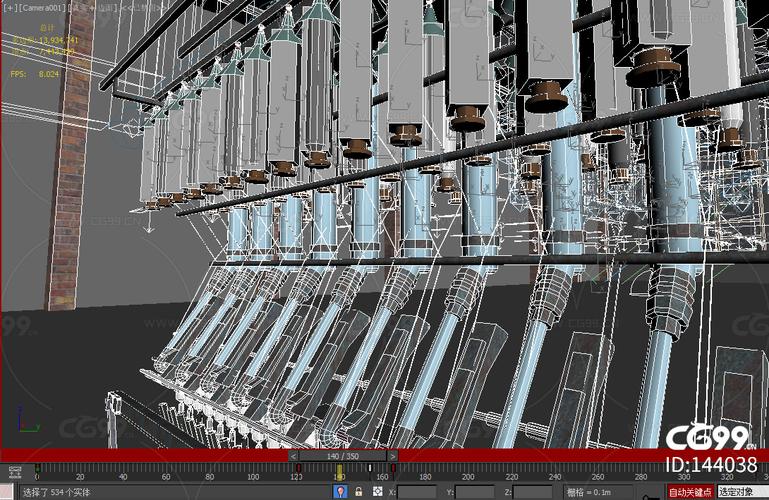Enable the red Auto Key button

[691, 492]
